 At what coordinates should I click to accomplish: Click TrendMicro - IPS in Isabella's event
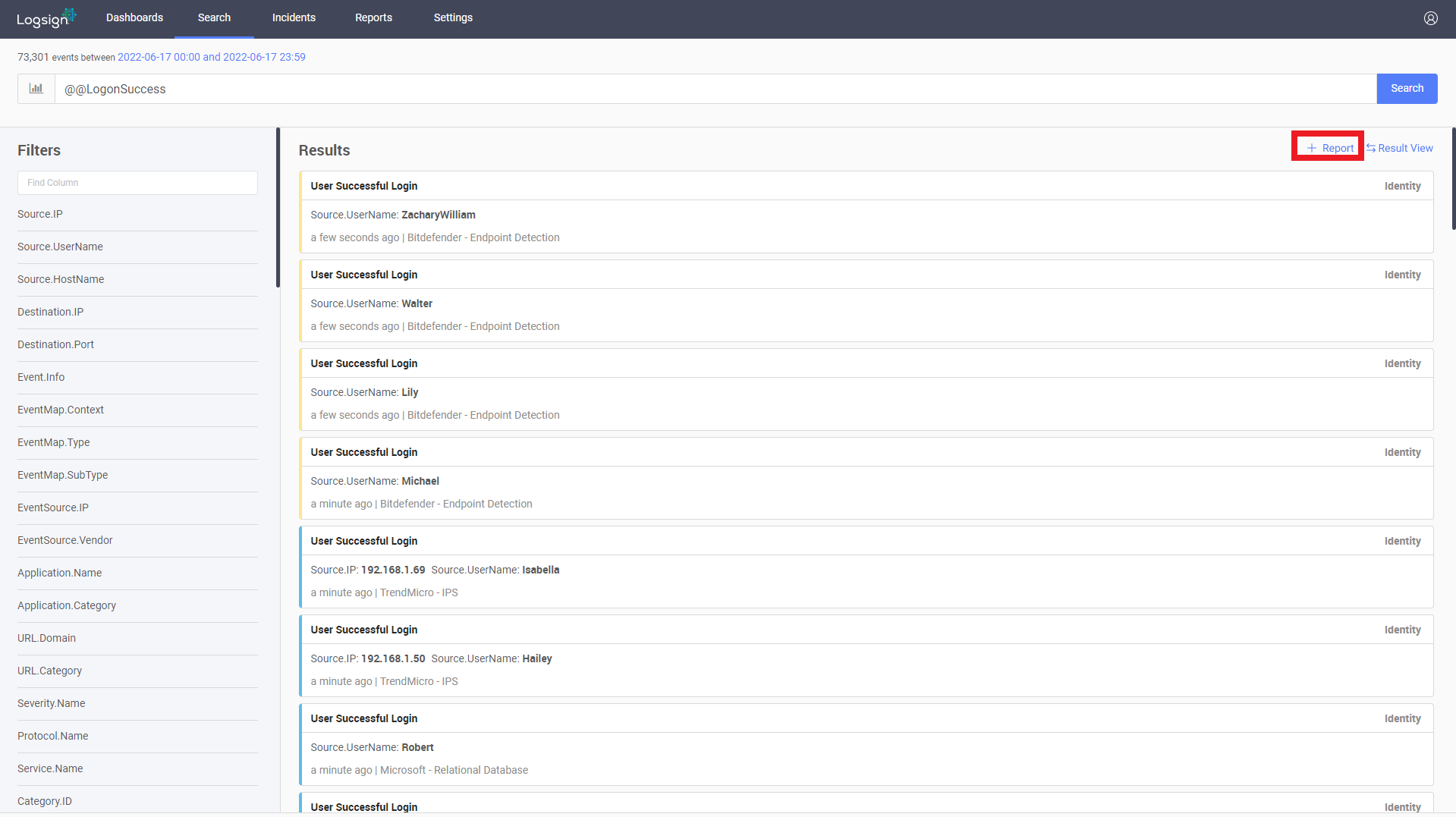(x=419, y=592)
